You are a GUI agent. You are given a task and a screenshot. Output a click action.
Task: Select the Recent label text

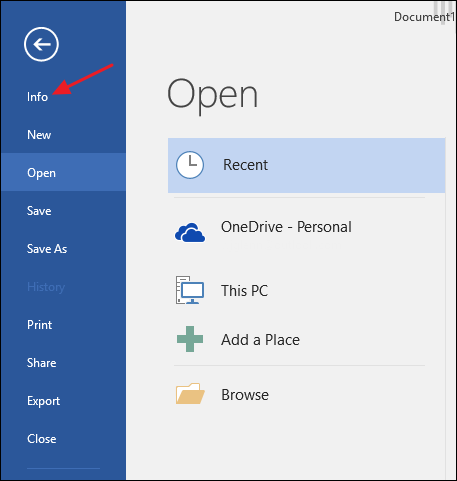pyautogui.click(x=245, y=165)
